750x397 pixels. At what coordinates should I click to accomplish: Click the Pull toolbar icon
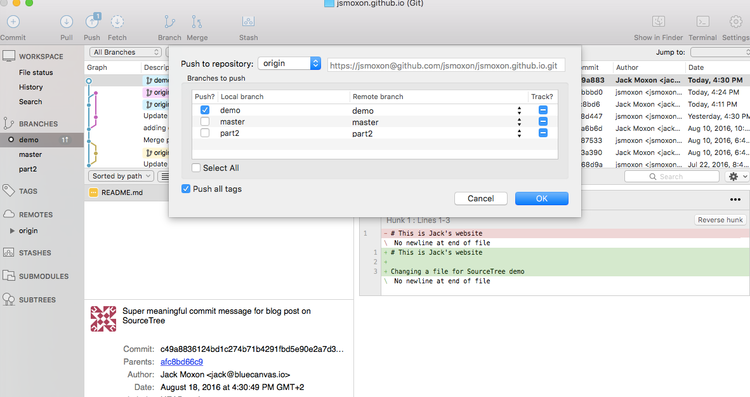[x=66, y=22]
